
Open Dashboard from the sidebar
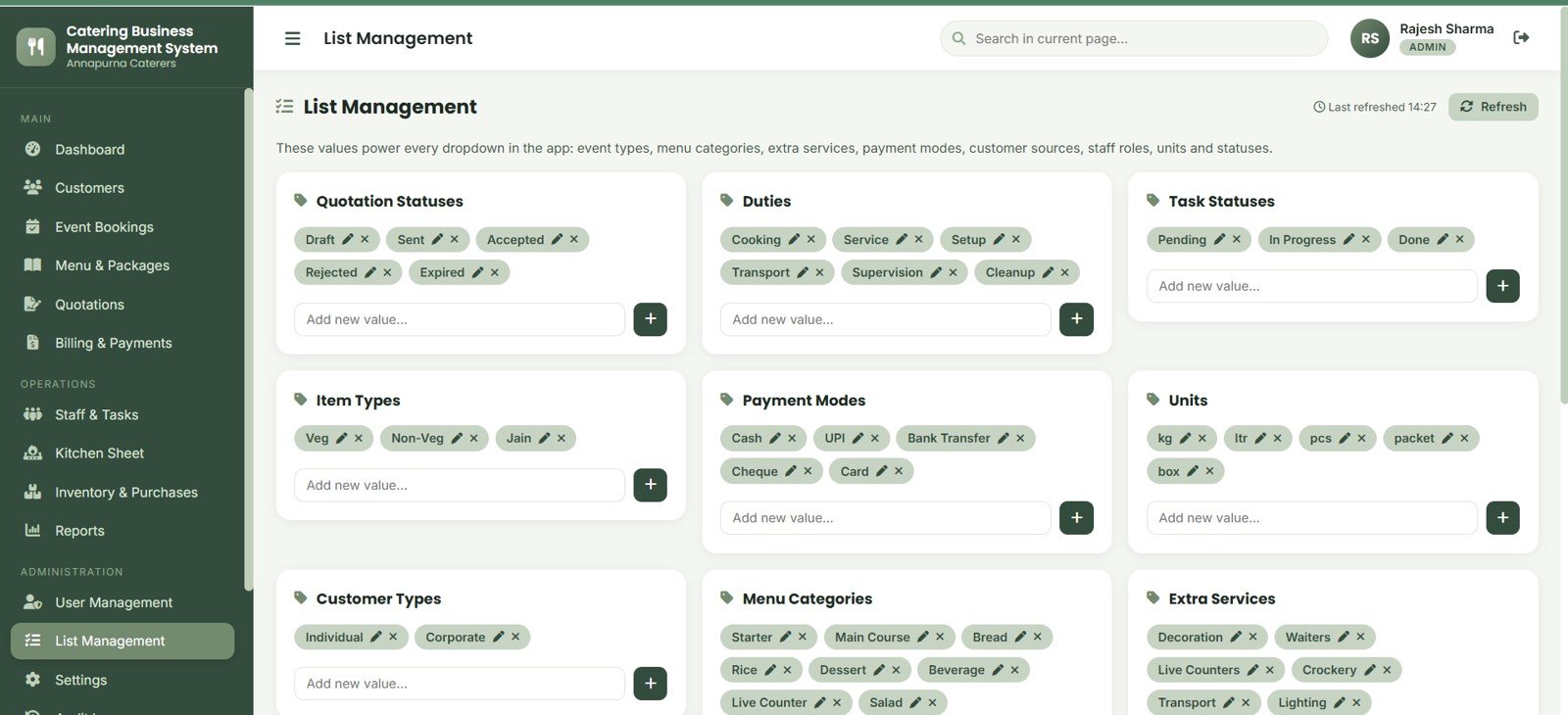pyautogui.click(x=122, y=150)
